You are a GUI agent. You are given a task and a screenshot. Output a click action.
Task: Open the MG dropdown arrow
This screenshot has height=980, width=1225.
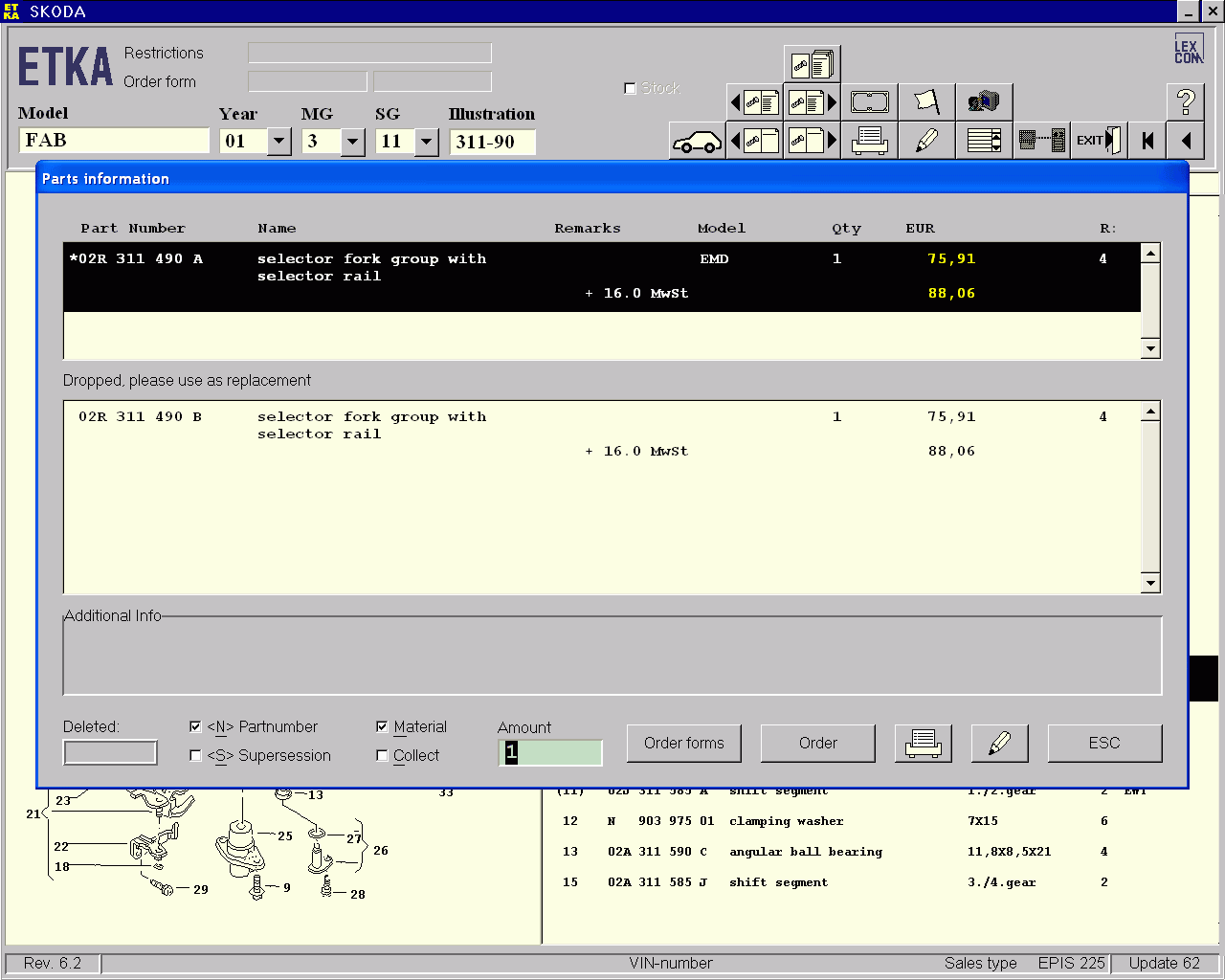(353, 142)
